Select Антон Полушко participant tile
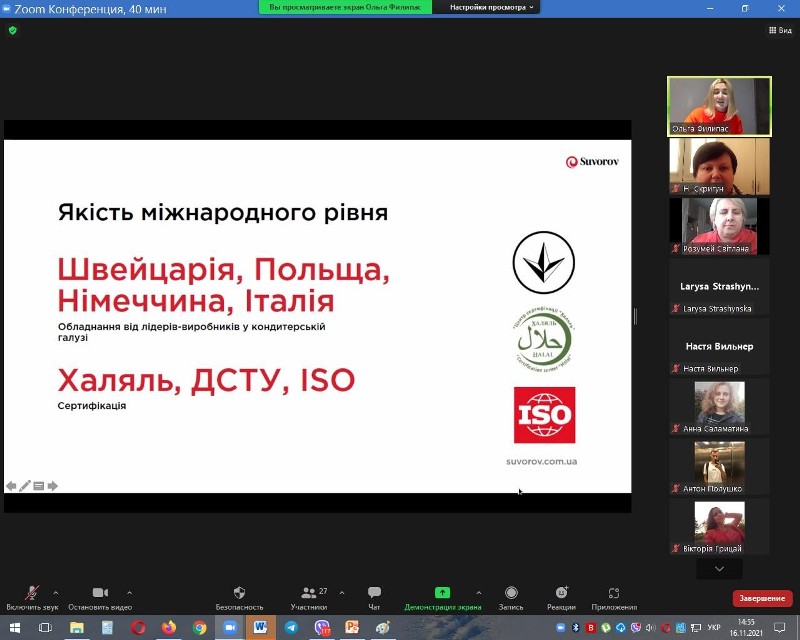The width and height of the screenshot is (800, 640). (719, 466)
